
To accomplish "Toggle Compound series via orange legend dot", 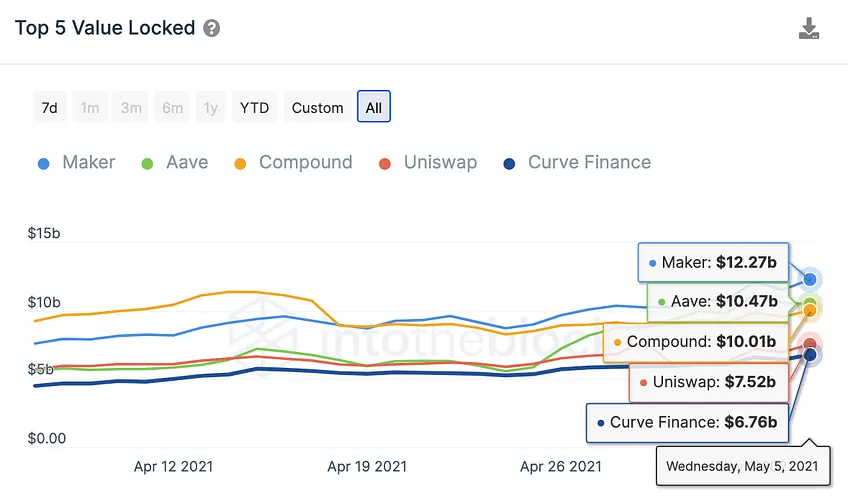I will (240, 163).
